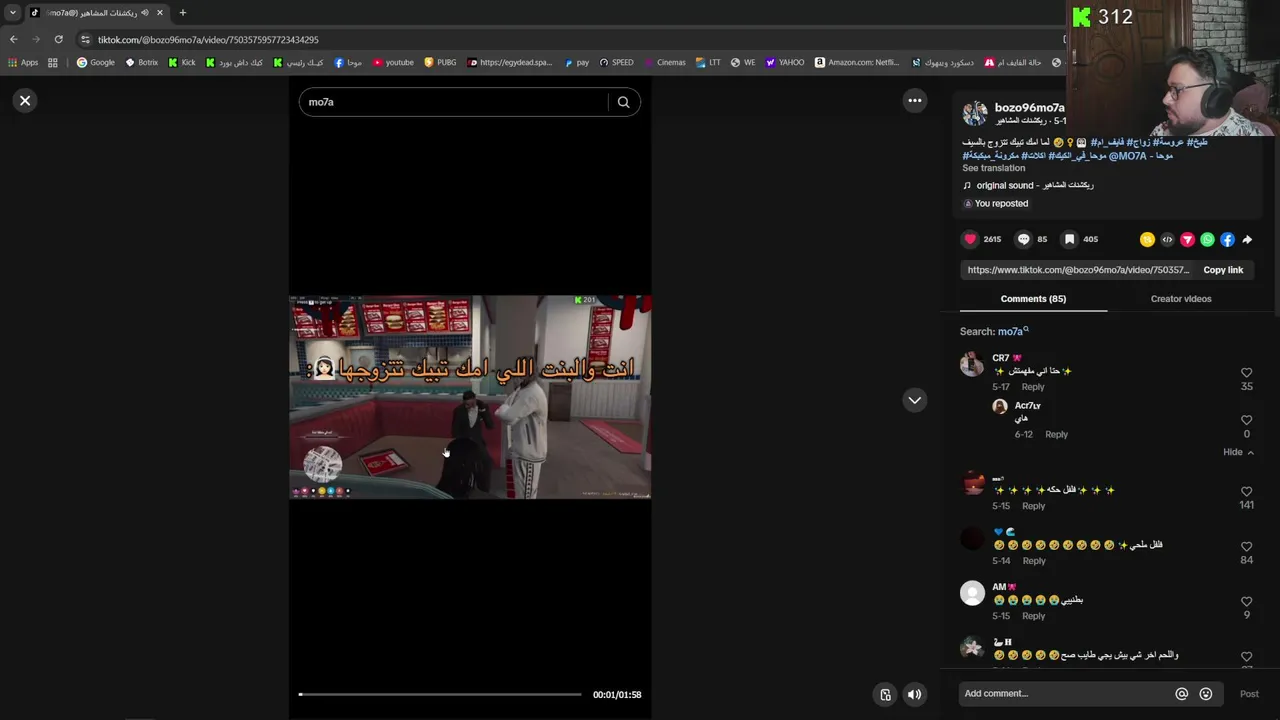Open bozo96mo7a profile avatar
Image resolution: width=1280 pixels, height=720 pixels.
click(975, 113)
